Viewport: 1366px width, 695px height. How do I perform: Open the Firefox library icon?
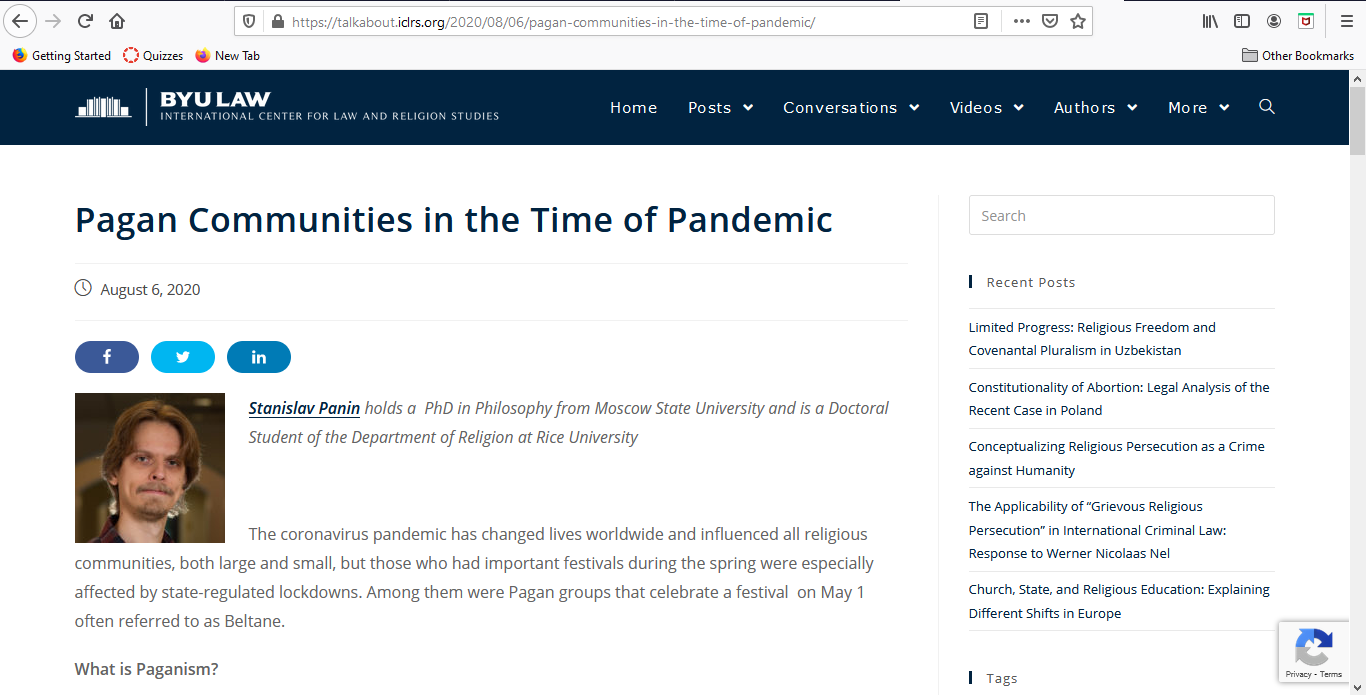[x=1210, y=21]
